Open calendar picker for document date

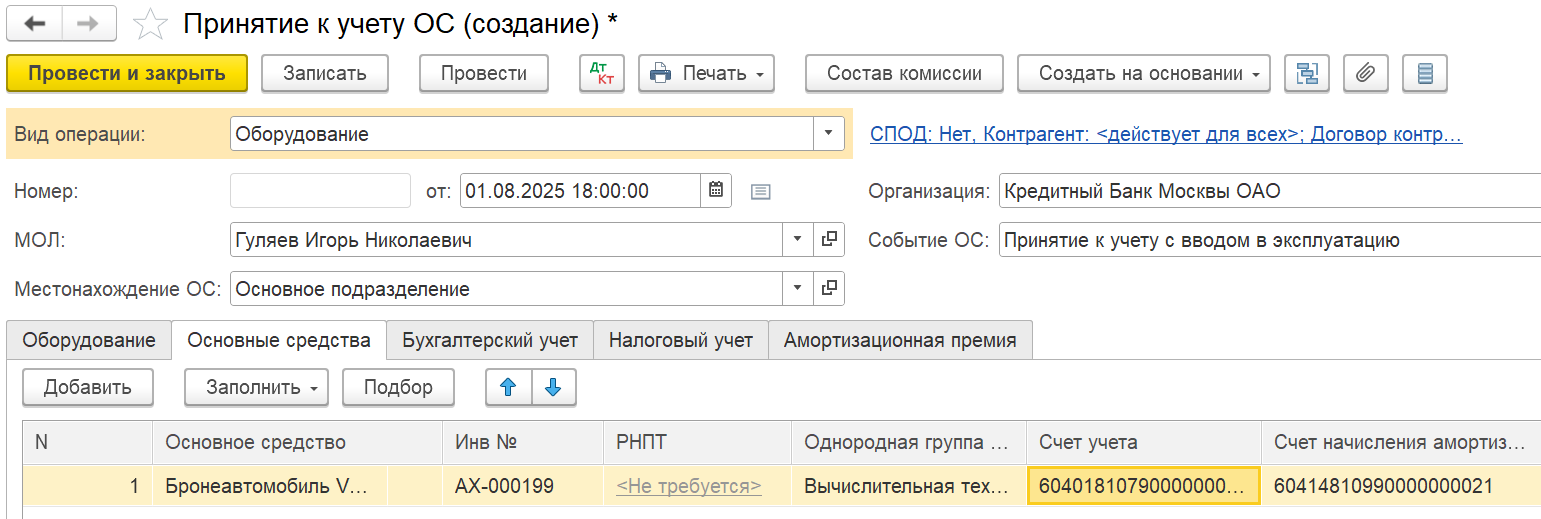coord(716,190)
